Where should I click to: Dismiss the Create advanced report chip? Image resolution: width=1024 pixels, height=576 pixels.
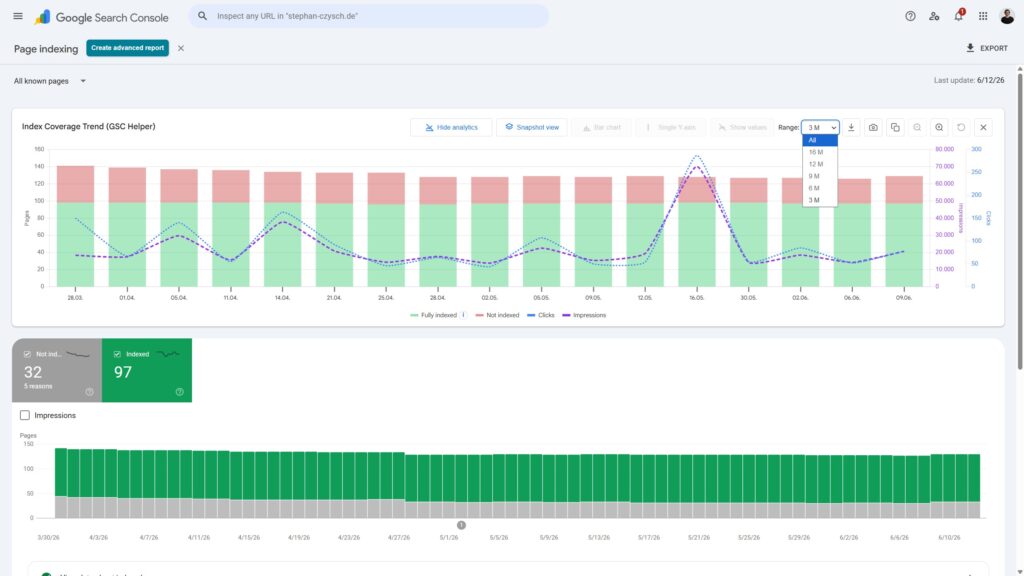coord(181,48)
